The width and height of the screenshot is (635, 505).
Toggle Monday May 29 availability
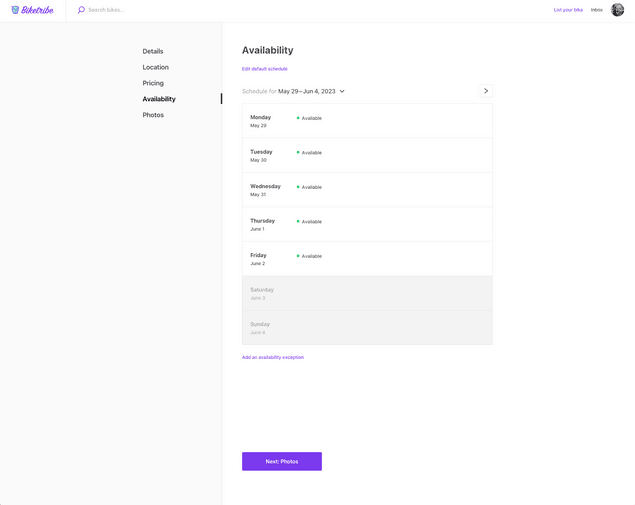310,118
